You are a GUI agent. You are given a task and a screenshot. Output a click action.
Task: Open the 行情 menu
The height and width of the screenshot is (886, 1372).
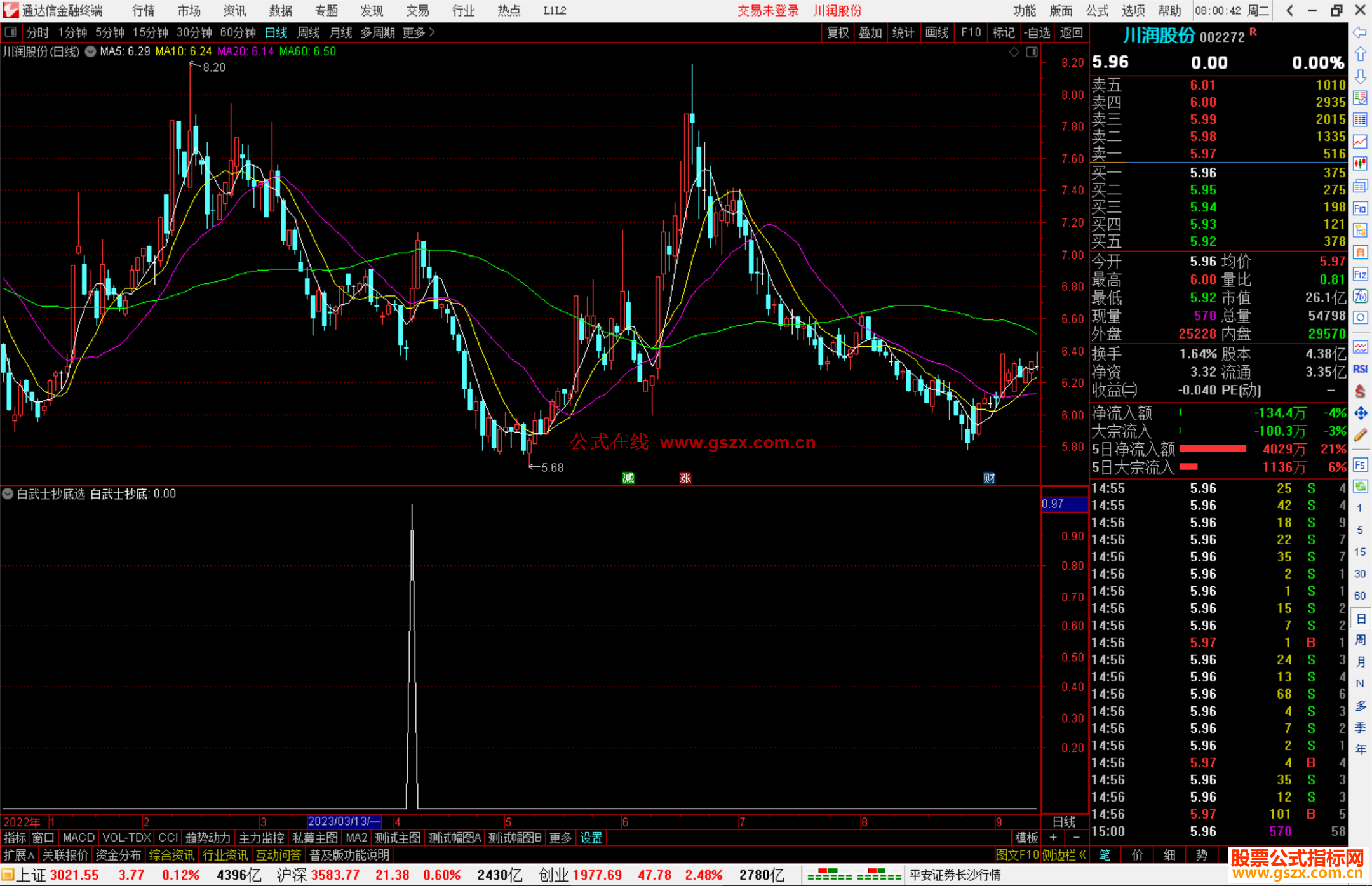pos(143,11)
